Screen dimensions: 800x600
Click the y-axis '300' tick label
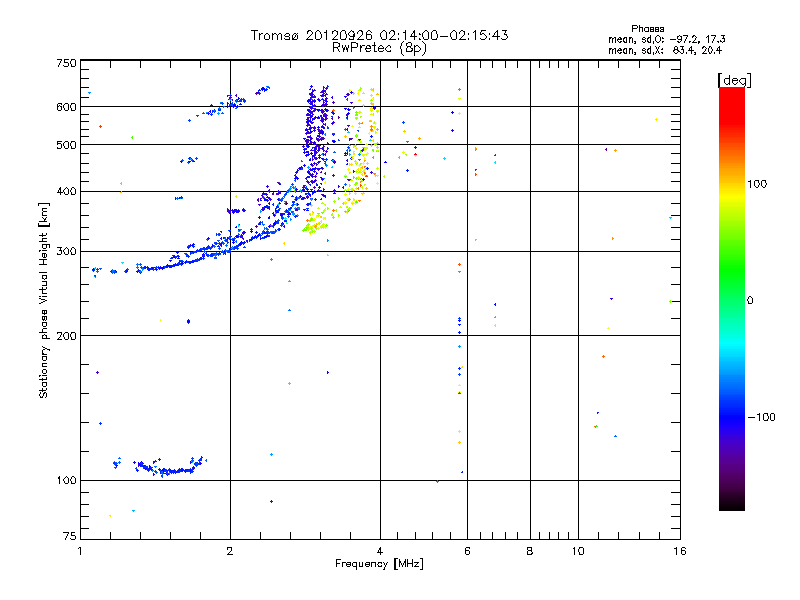coord(66,252)
